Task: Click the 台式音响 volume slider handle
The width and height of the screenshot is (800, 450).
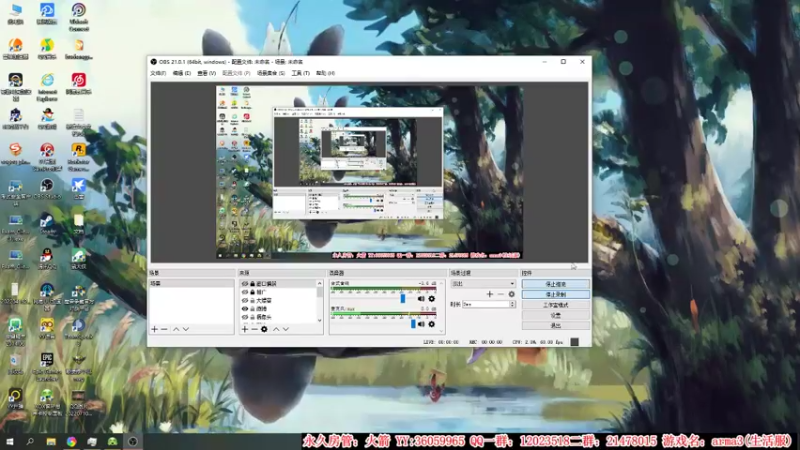Action: point(403,298)
